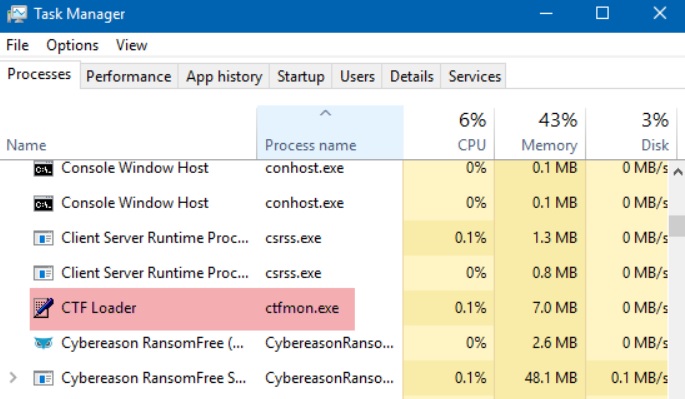Click the Cybereason RansomFree owl icon

43,343
